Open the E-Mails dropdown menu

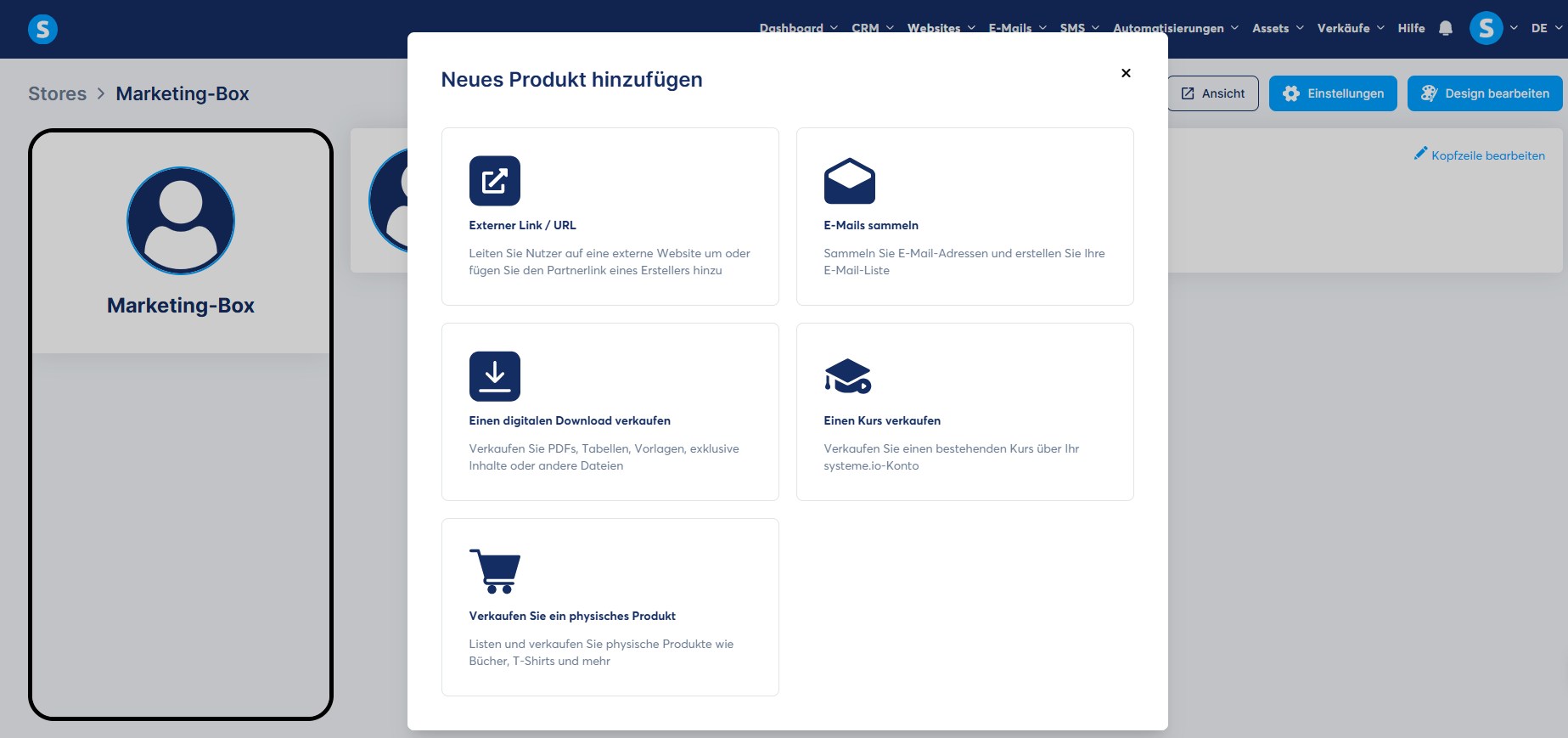pos(1018,28)
